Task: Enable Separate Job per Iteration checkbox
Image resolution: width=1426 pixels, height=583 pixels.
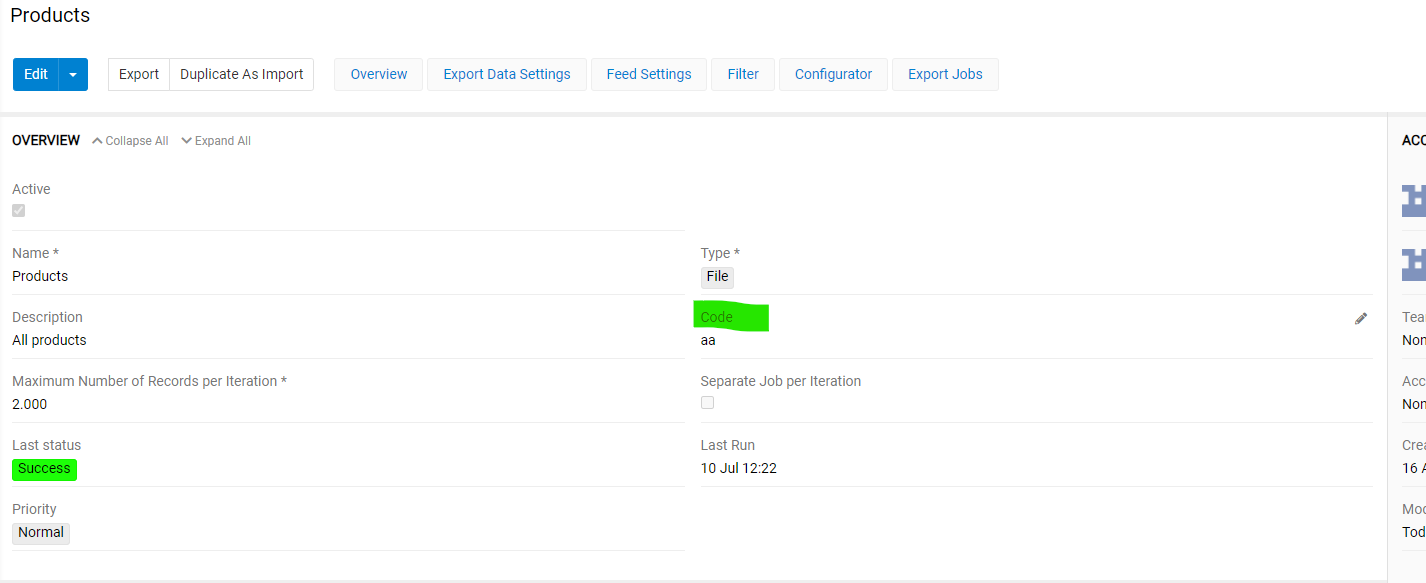Action: pos(707,403)
